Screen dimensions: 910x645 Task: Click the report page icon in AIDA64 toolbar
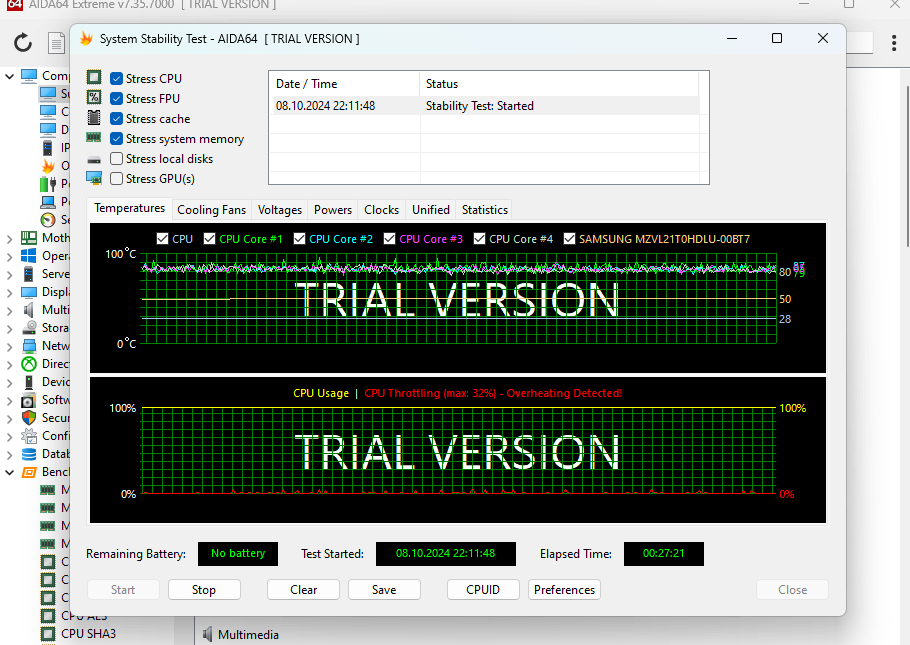56,43
